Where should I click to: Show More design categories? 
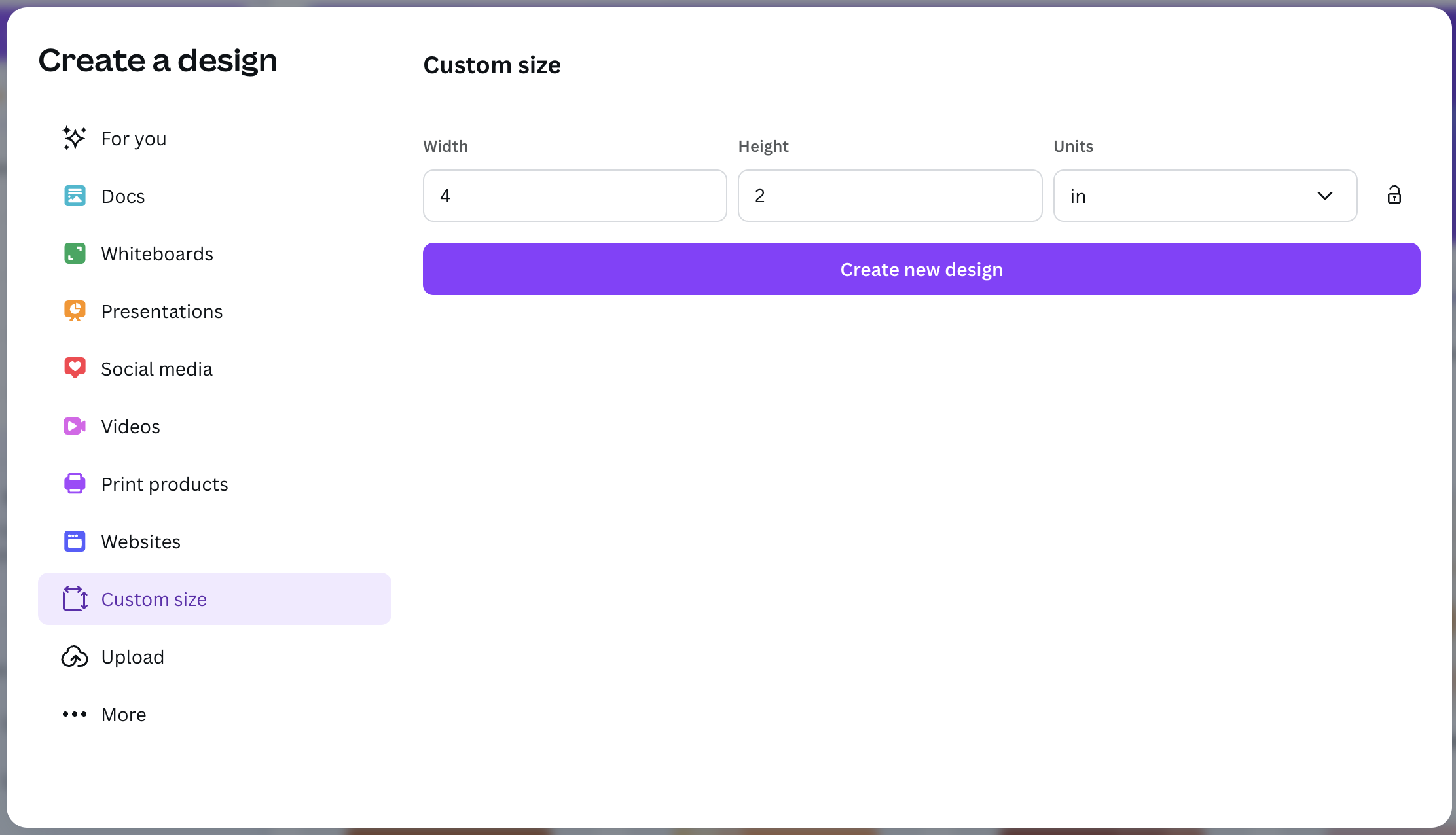(215, 714)
